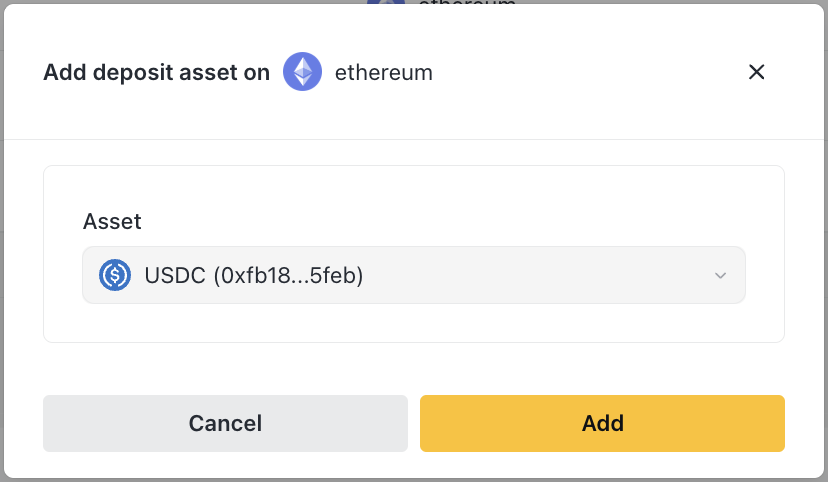Select the "ethereum" network name text
Viewport: 828px width, 482px height.
(x=384, y=72)
